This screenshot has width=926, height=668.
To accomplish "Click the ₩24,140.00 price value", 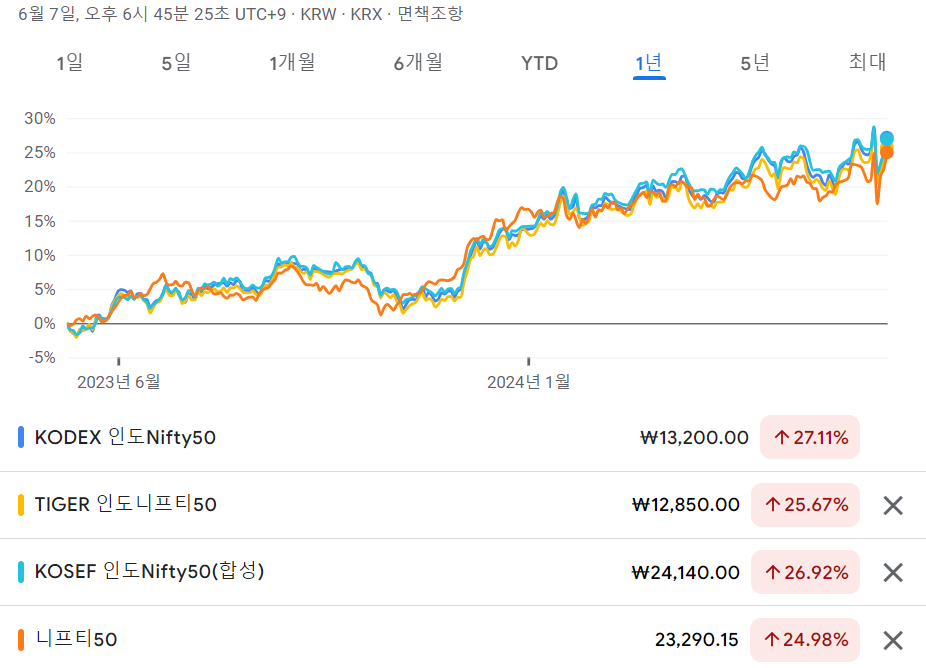I will point(686,572).
